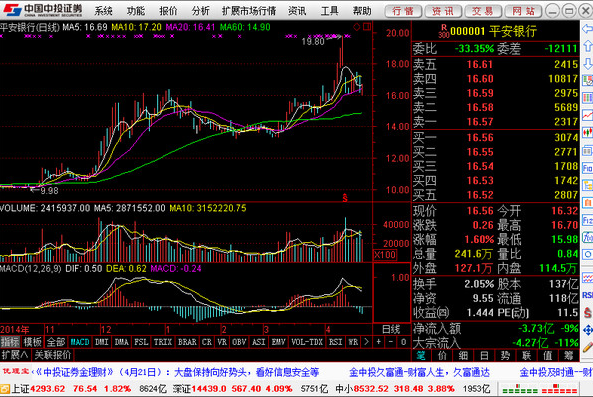
Task: Open the 日线 period selector
Action: point(391,329)
